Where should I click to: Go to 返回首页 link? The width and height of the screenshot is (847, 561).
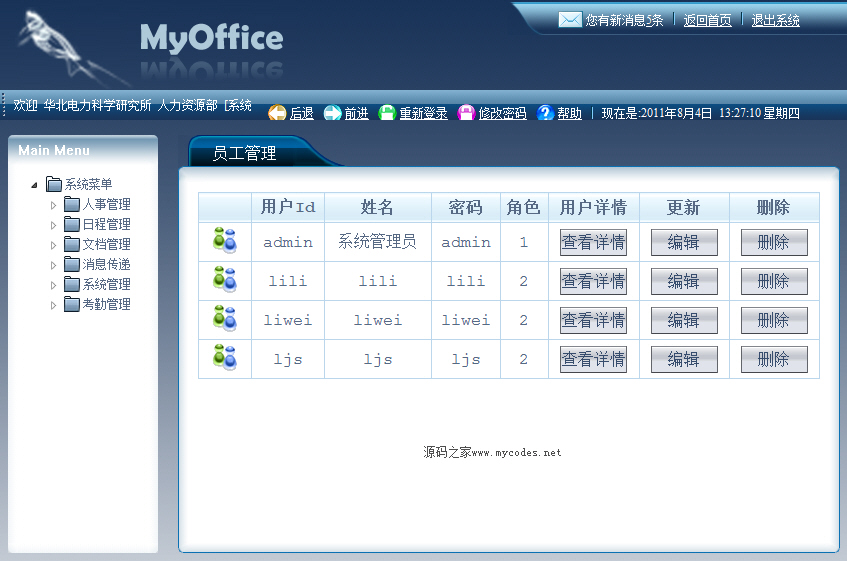(x=707, y=21)
